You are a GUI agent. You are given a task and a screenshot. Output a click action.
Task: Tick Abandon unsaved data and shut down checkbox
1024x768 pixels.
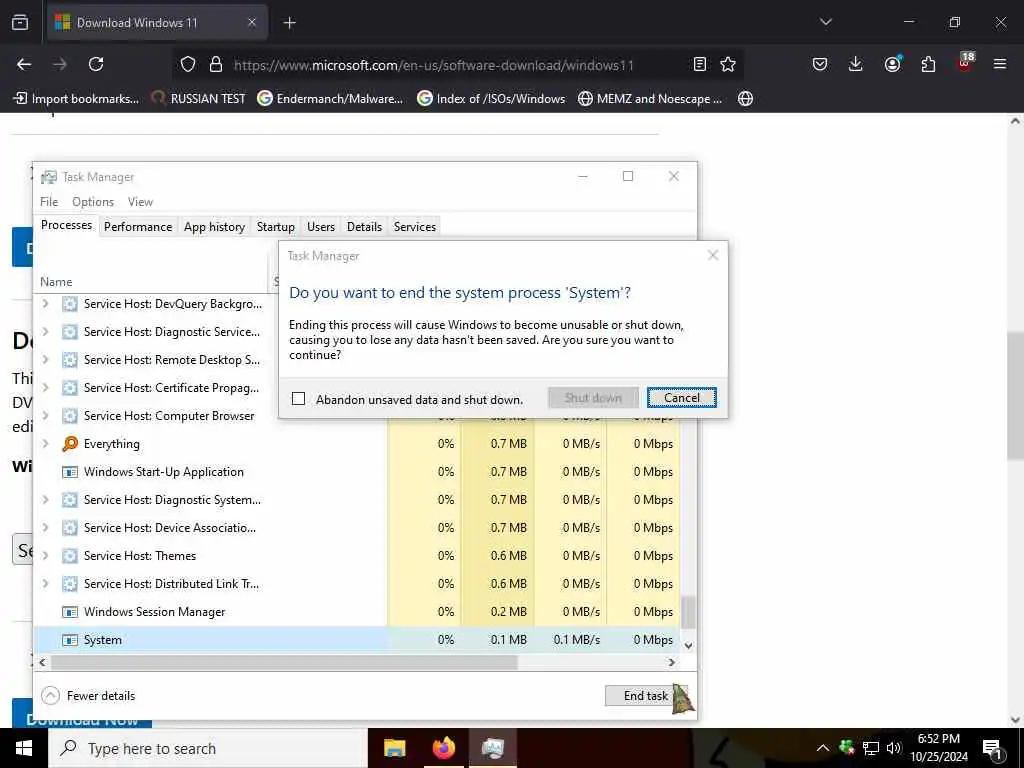pyautogui.click(x=298, y=398)
